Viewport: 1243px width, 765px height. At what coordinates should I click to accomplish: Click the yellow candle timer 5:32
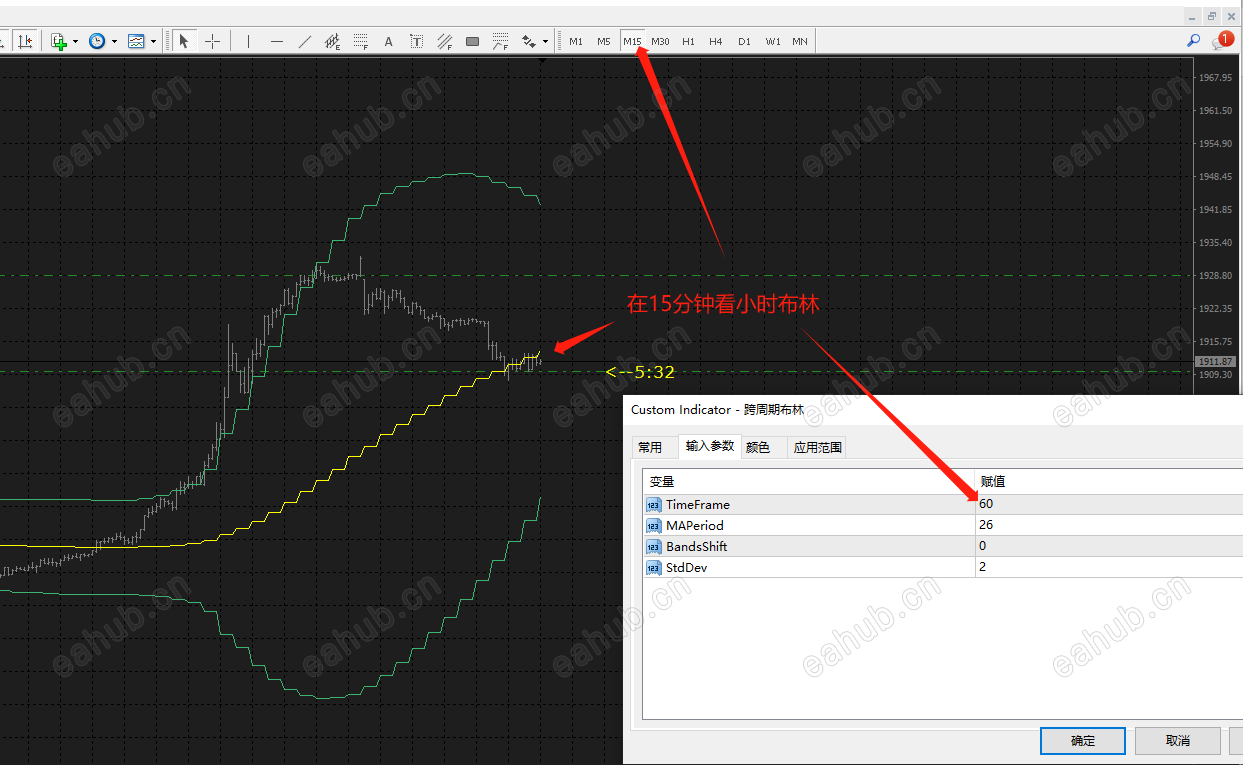(641, 372)
